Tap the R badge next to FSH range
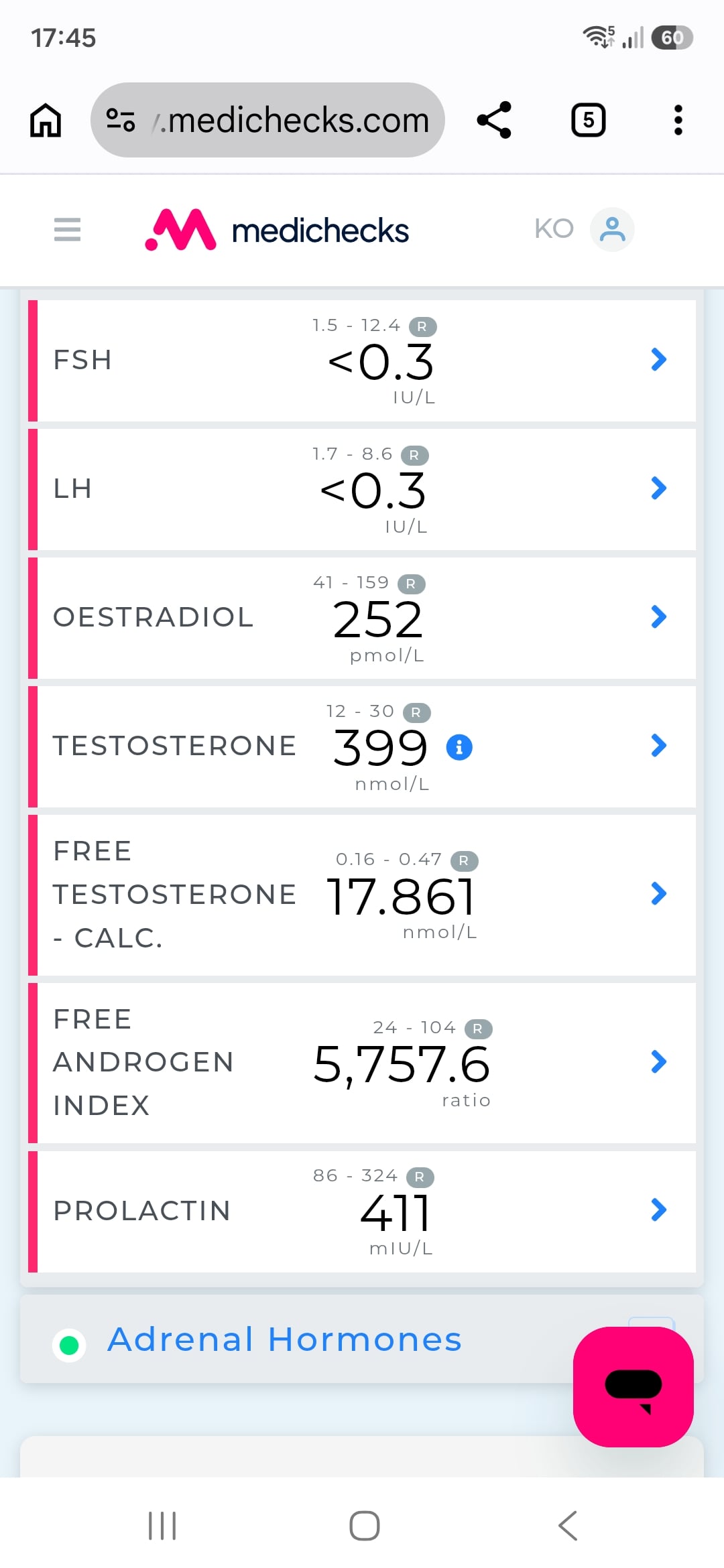This screenshot has height=1568, width=724. pyautogui.click(x=422, y=326)
